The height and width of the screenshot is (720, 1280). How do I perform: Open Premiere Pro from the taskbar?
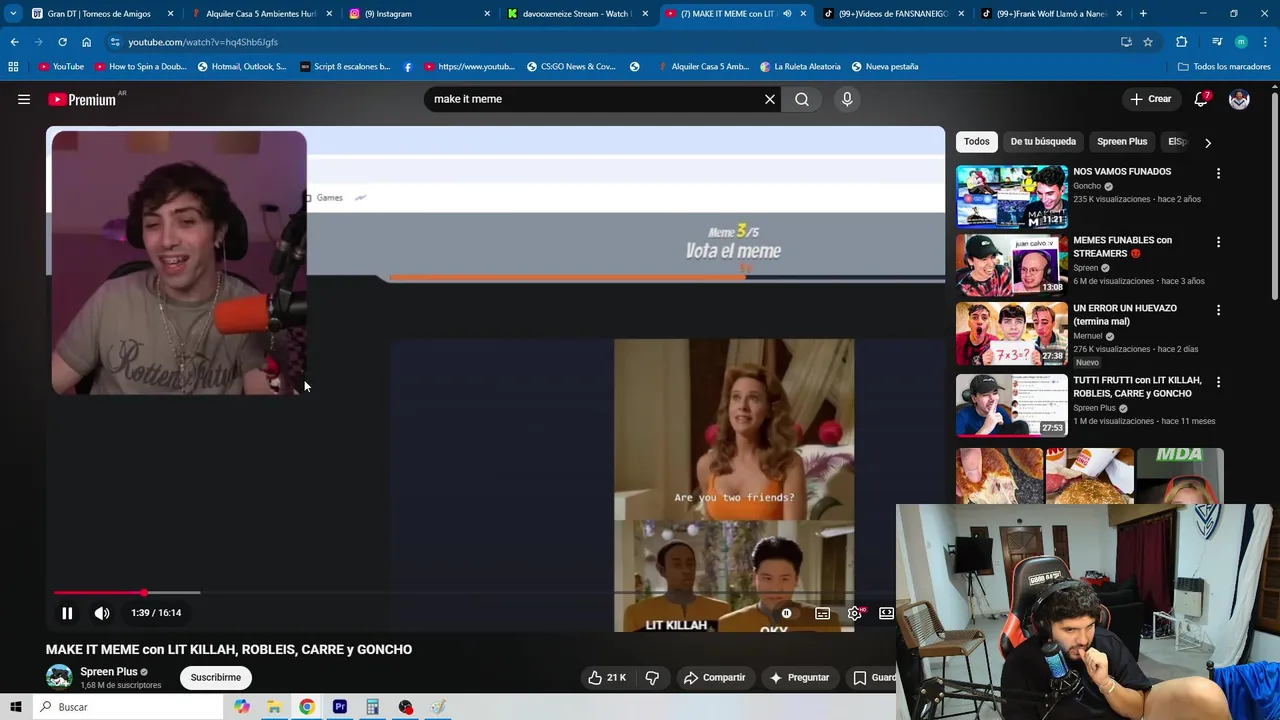pyautogui.click(x=340, y=707)
